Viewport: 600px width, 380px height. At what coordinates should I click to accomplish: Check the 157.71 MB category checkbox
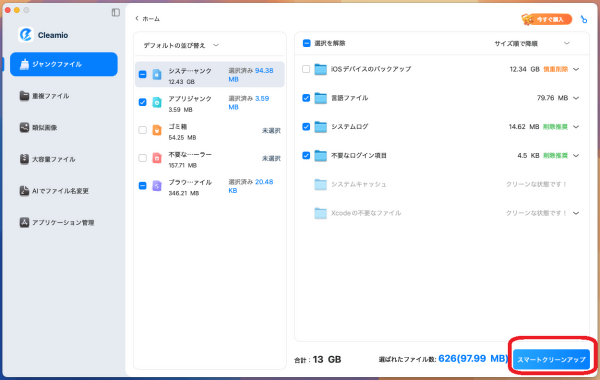click(142, 158)
